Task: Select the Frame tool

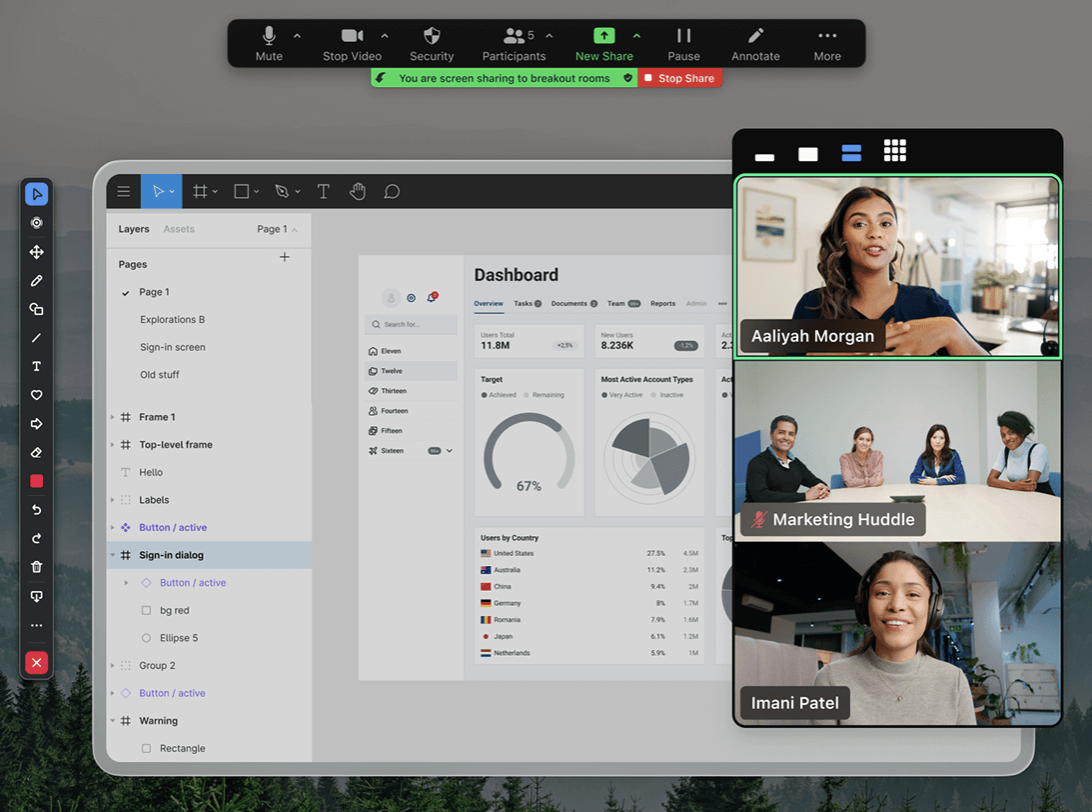Action: tap(203, 190)
